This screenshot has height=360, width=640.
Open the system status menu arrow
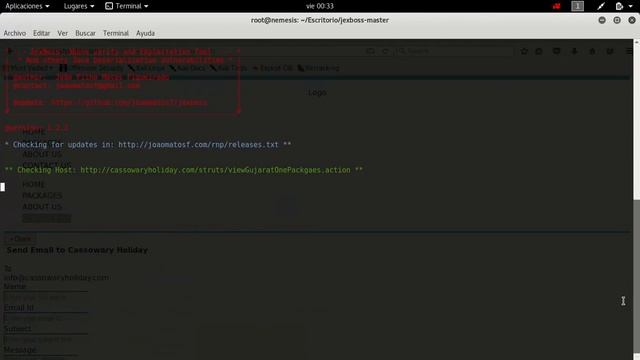(x=631, y=6)
